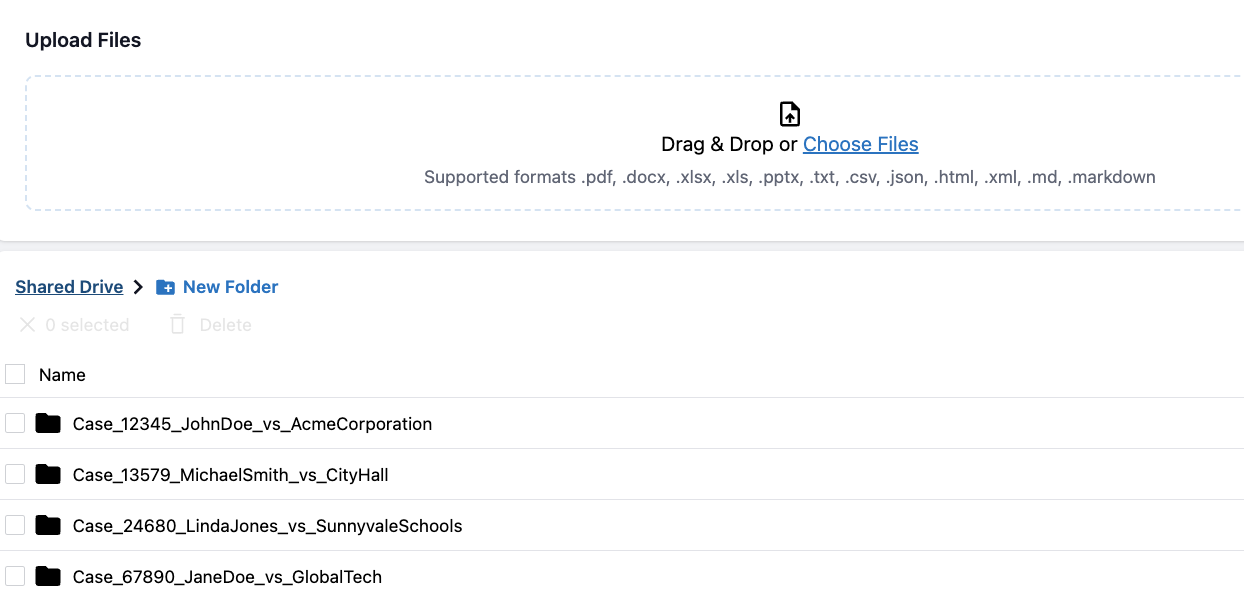Click the New Folder plus icon
The width and height of the screenshot is (1244, 599).
[166, 288]
